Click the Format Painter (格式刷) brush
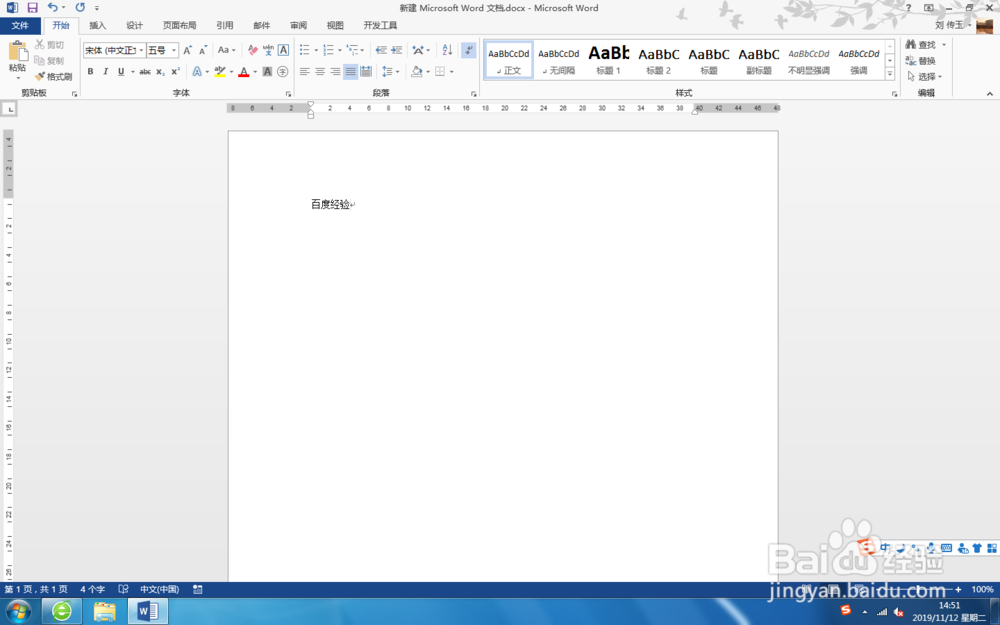Viewport: 1000px width, 625px height. coord(54,77)
